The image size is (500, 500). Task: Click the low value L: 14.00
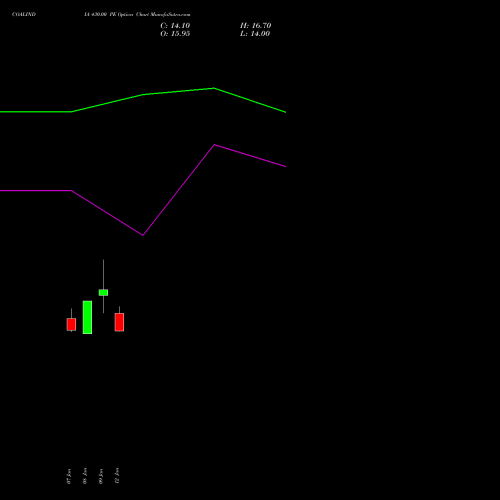tap(255, 34)
